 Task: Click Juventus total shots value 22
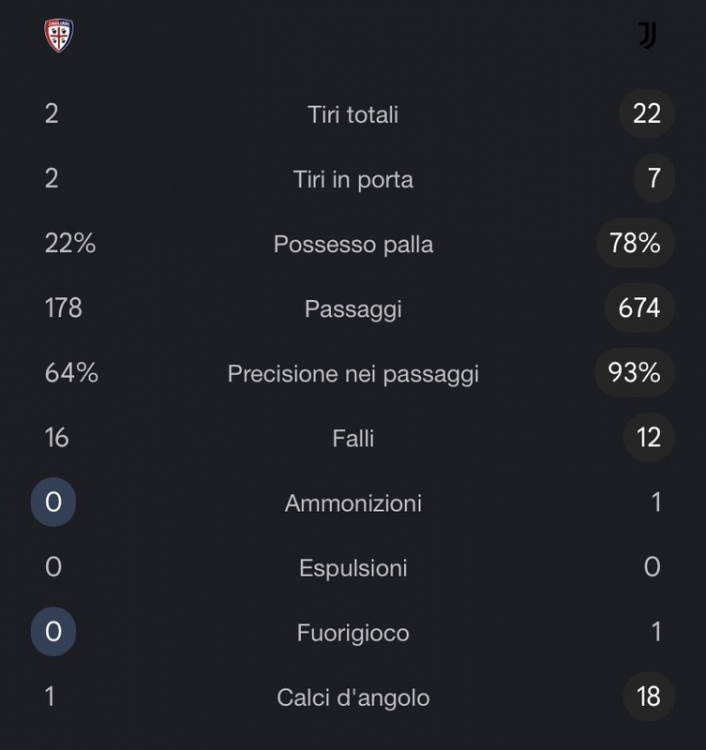[x=647, y=113]
